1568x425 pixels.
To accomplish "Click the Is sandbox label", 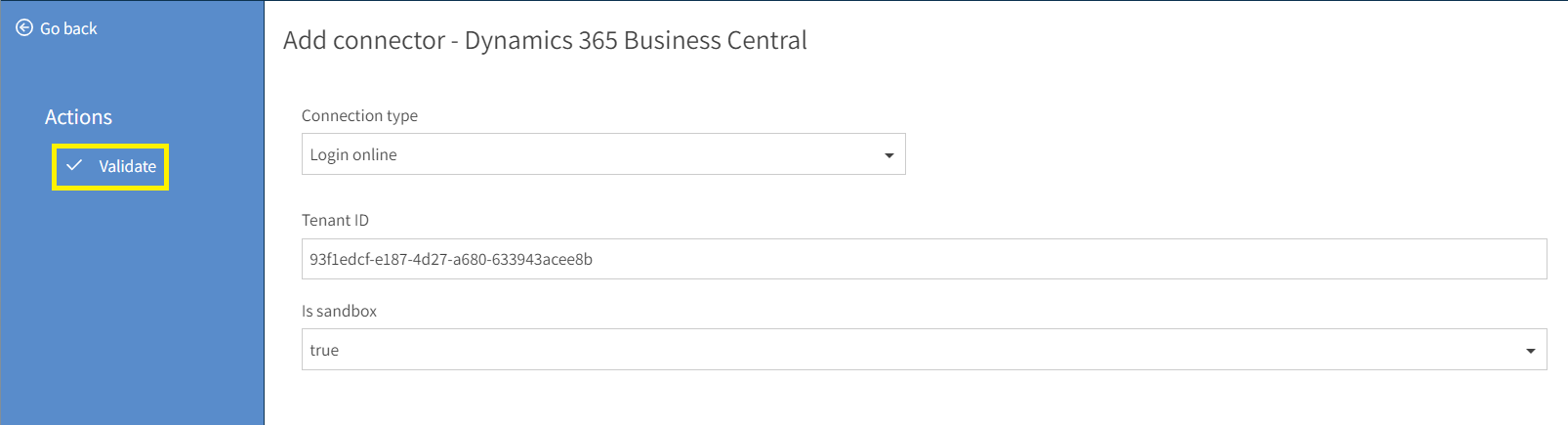I will [339, 311].
